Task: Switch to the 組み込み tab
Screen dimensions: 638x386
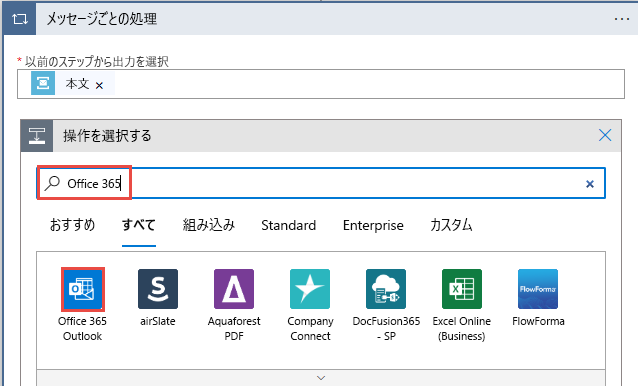Action: pos(209,225)
